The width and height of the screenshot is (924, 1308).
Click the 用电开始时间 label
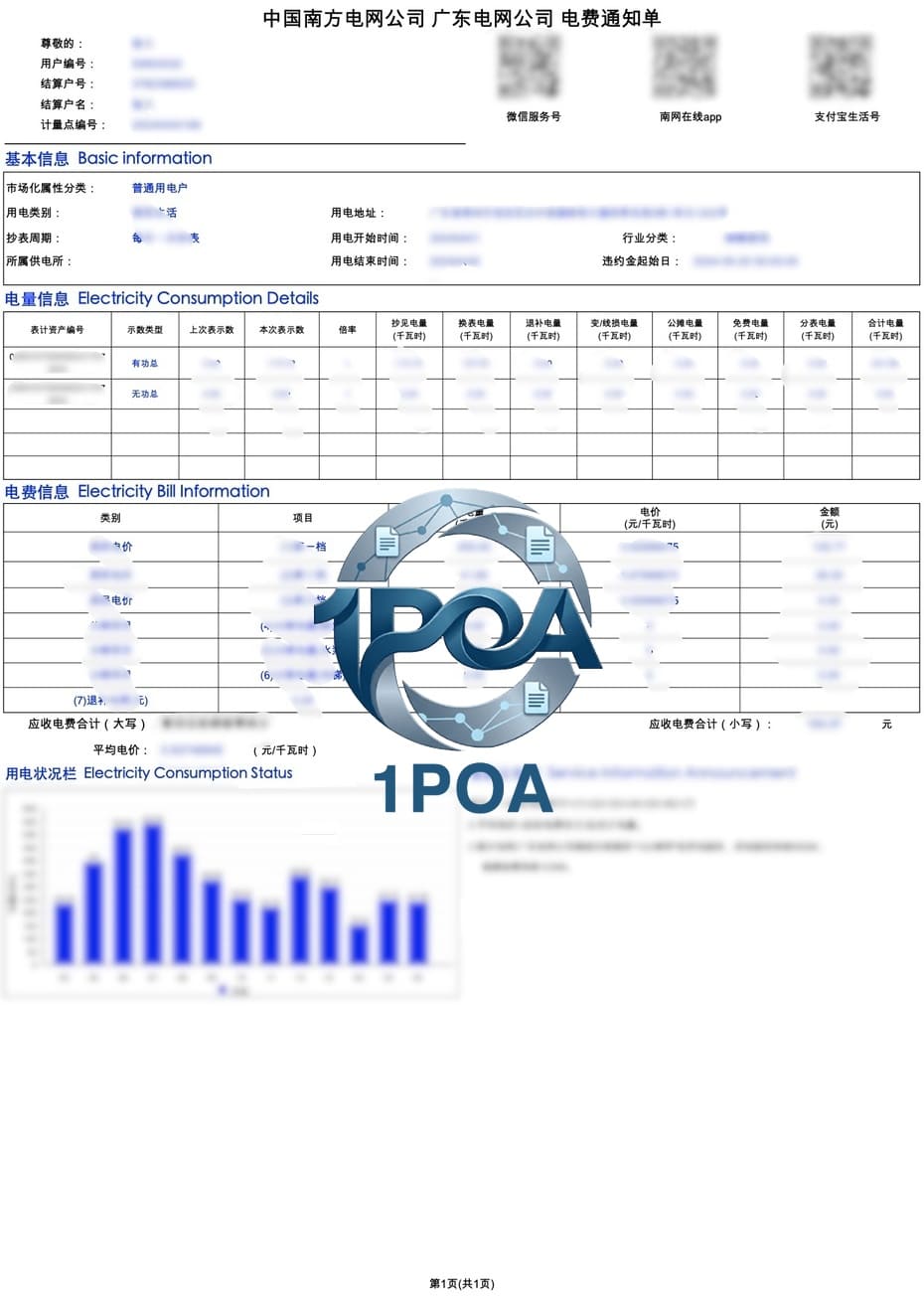click(x=370, y=239)
